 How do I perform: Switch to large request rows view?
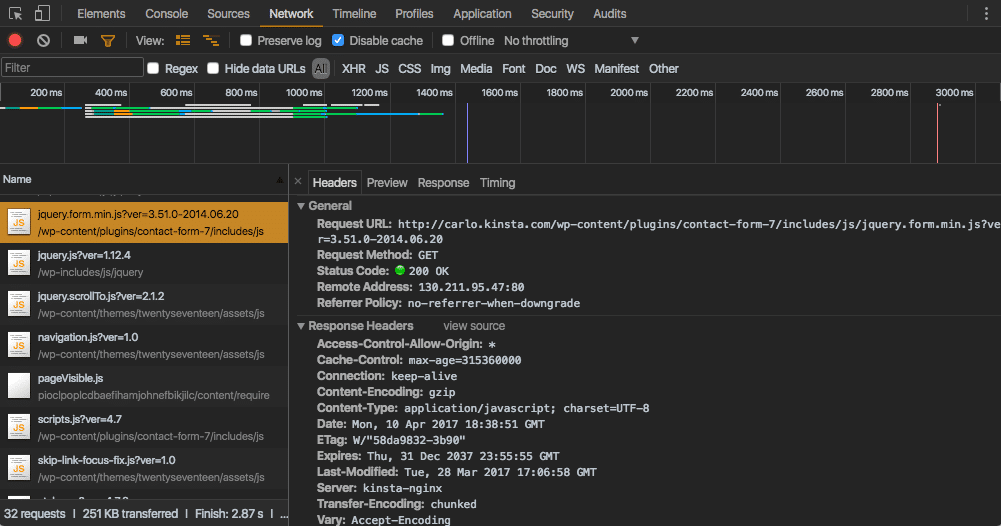pos(183,40)
